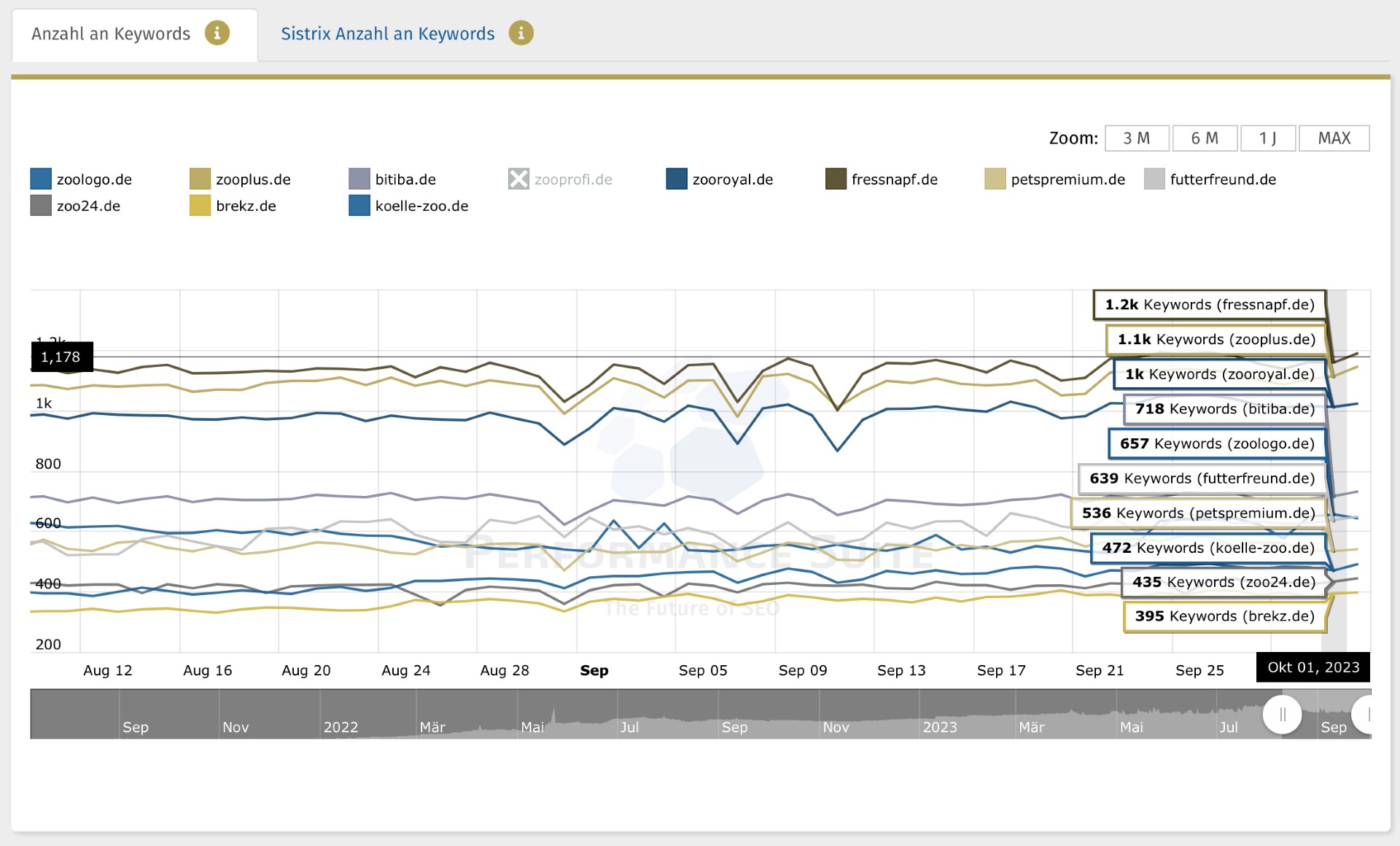
Task: Click futterfreund.de 639 Keywords tooltip
Action: 1202,478
